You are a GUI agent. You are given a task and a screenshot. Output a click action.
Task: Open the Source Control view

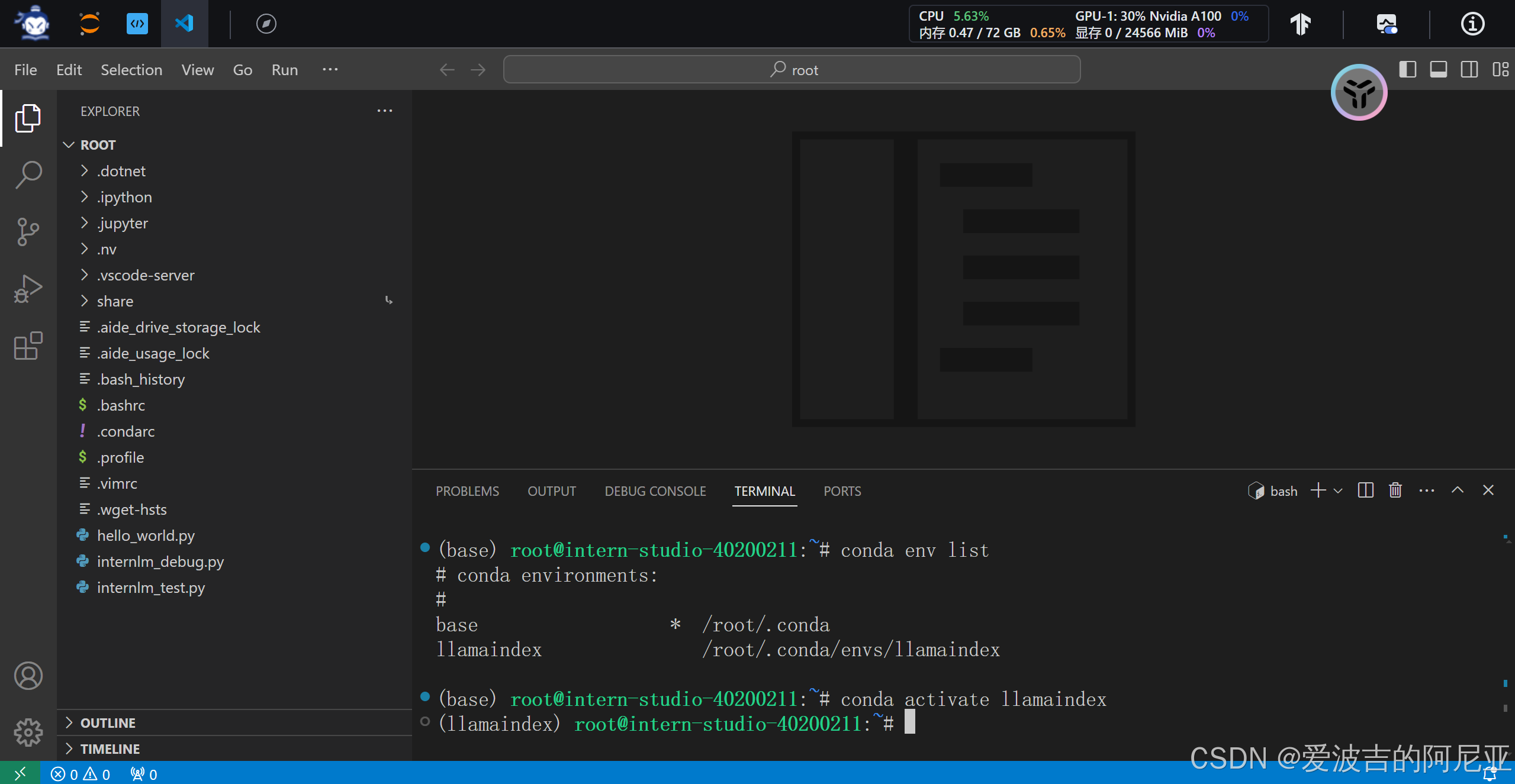tap(28, 231)
